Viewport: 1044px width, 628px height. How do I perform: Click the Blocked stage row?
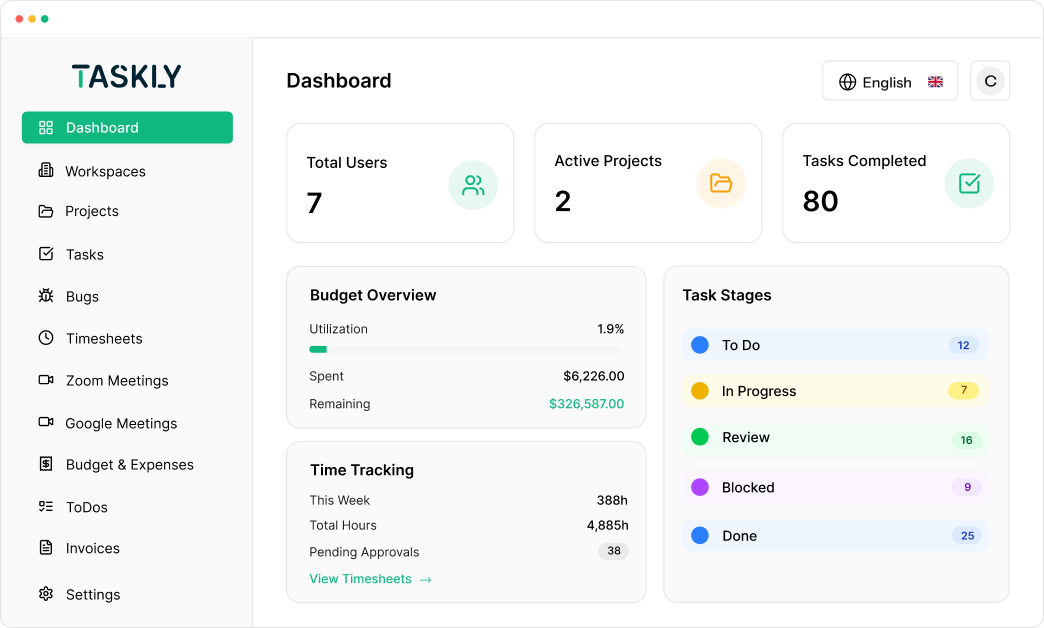tap(836, 487)
